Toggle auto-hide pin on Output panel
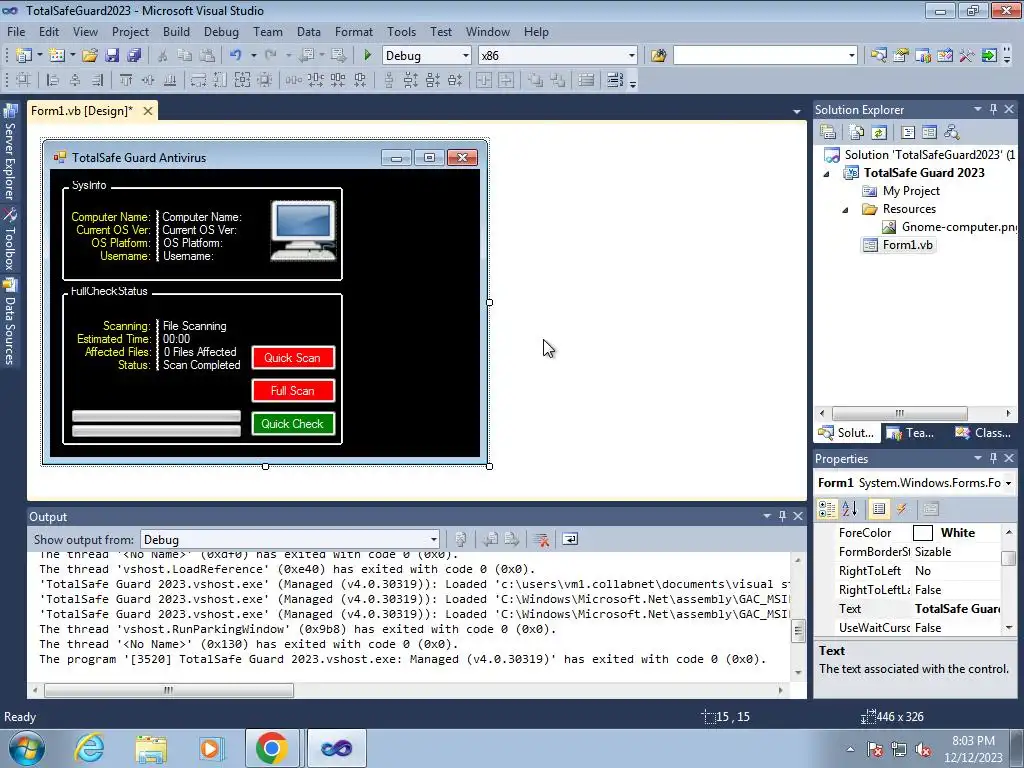The height and width of the screenshot is (768, 1024). 782,516
